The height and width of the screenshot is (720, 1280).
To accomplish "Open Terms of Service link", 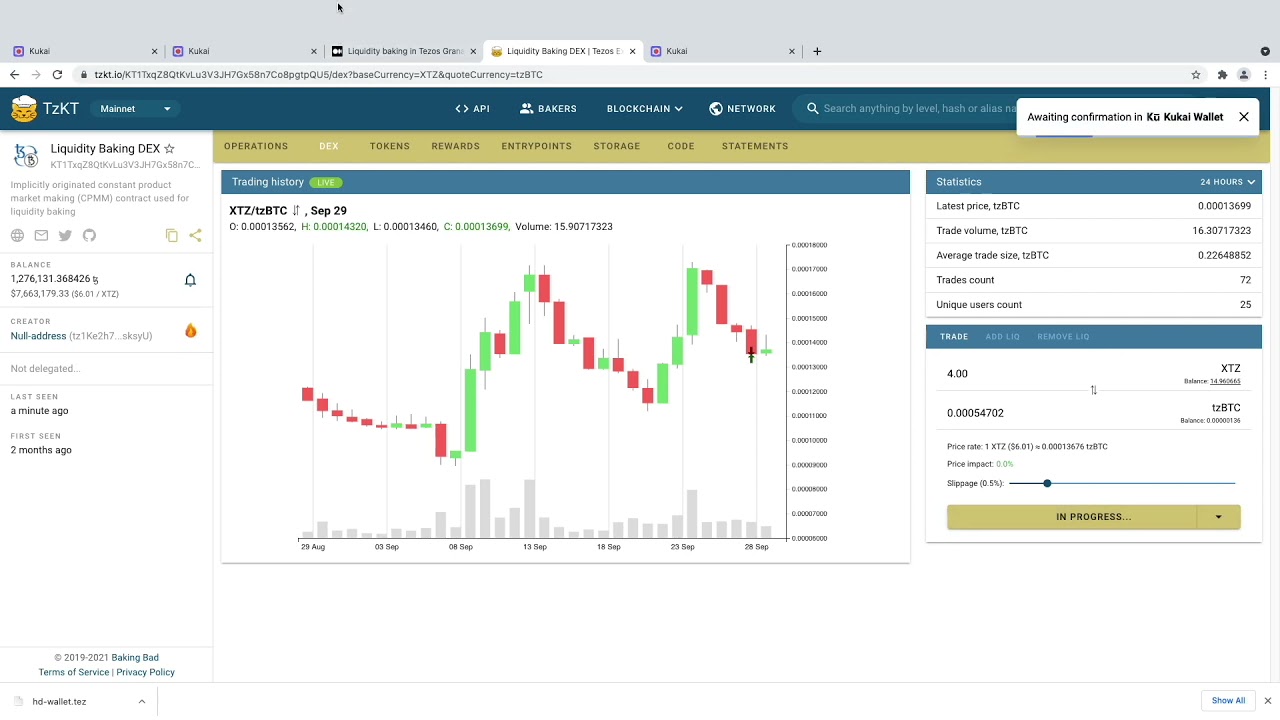I will (x=74, y=672).
